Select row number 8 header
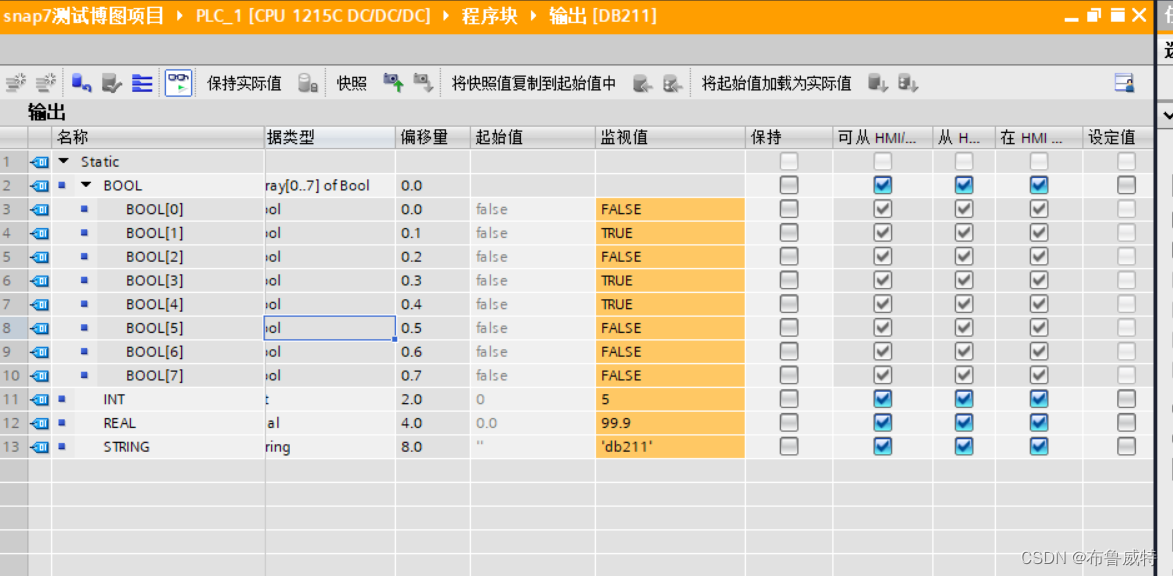The image size is (1173, 576). click(x=14, y=328)
